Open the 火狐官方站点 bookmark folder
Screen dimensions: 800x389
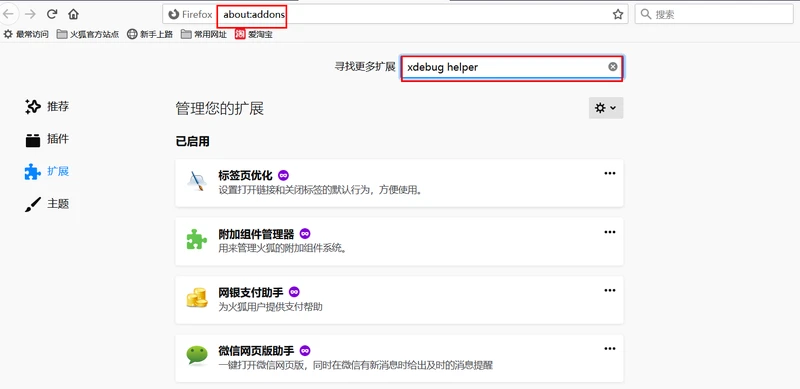click(x=88, y=34)
